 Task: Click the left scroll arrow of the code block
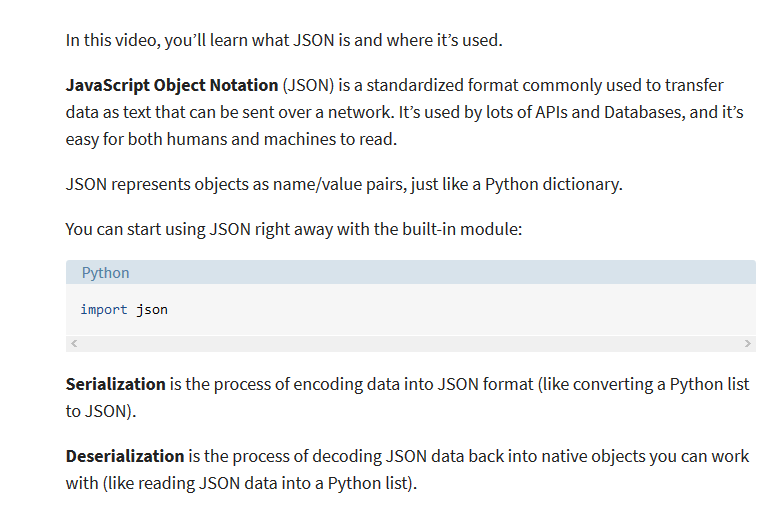(x=72, y=344)
